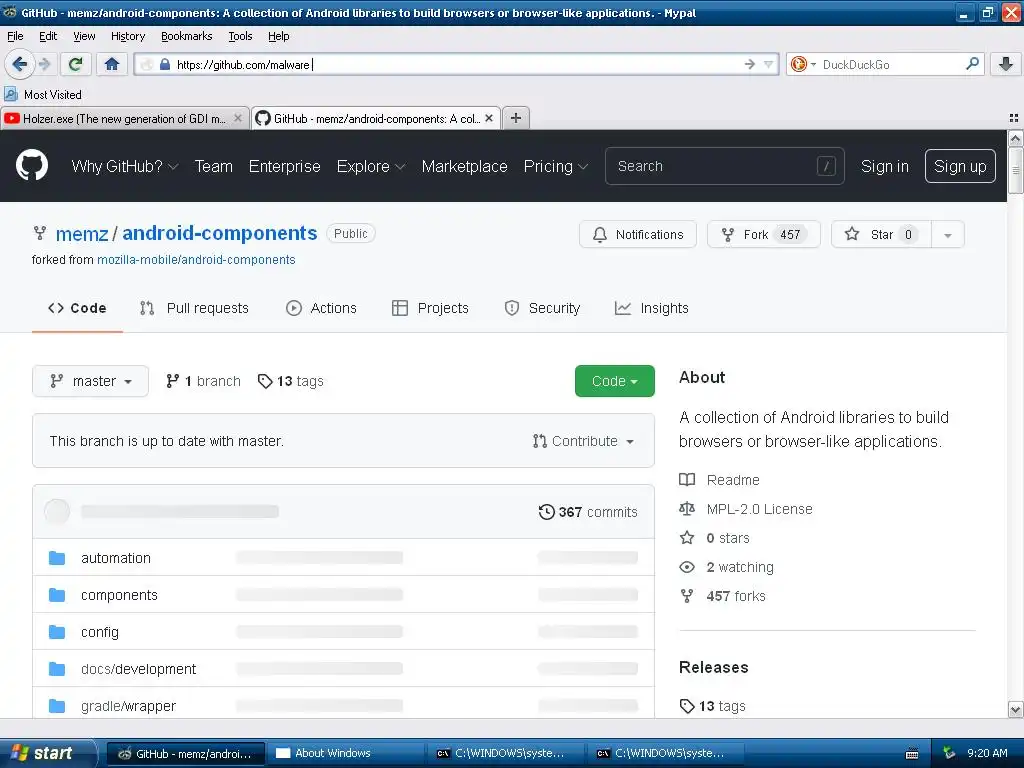The image size is (1024, 768).
Task: Open the docs/development folder
Action: [x=138, y=669]
